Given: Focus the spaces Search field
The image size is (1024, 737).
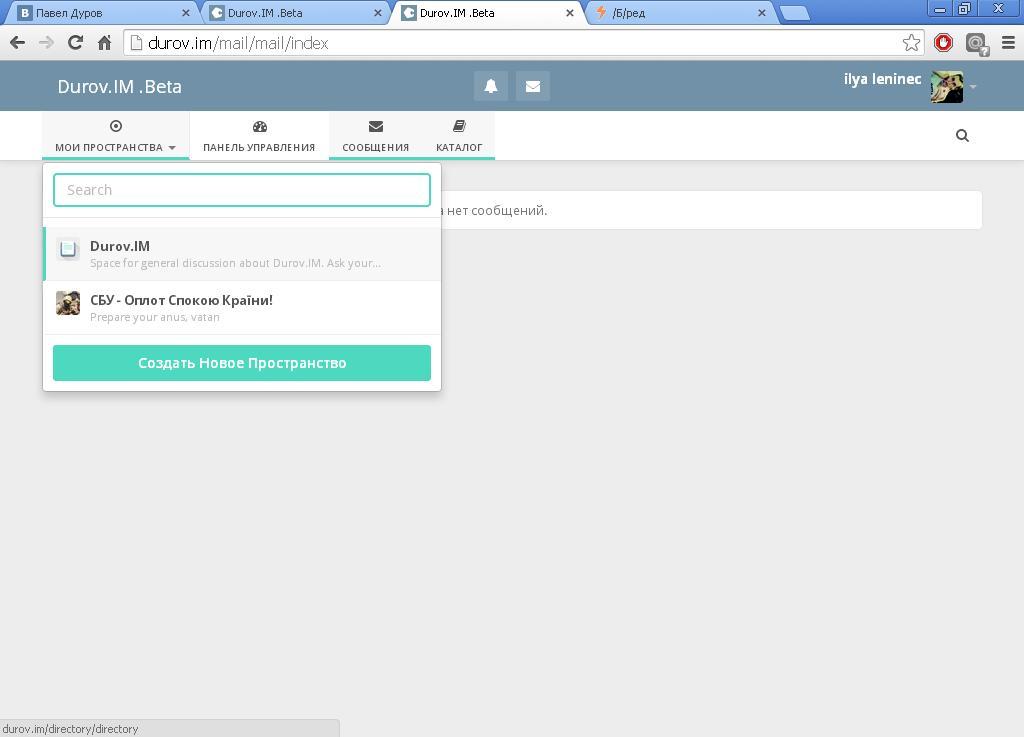Looking at the screenshot, I should (x=242, y=190).
